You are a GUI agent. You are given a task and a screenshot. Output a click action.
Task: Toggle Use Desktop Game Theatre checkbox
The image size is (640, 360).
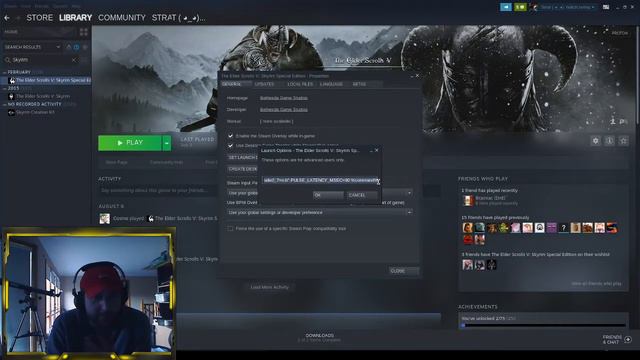pos(231,145)
